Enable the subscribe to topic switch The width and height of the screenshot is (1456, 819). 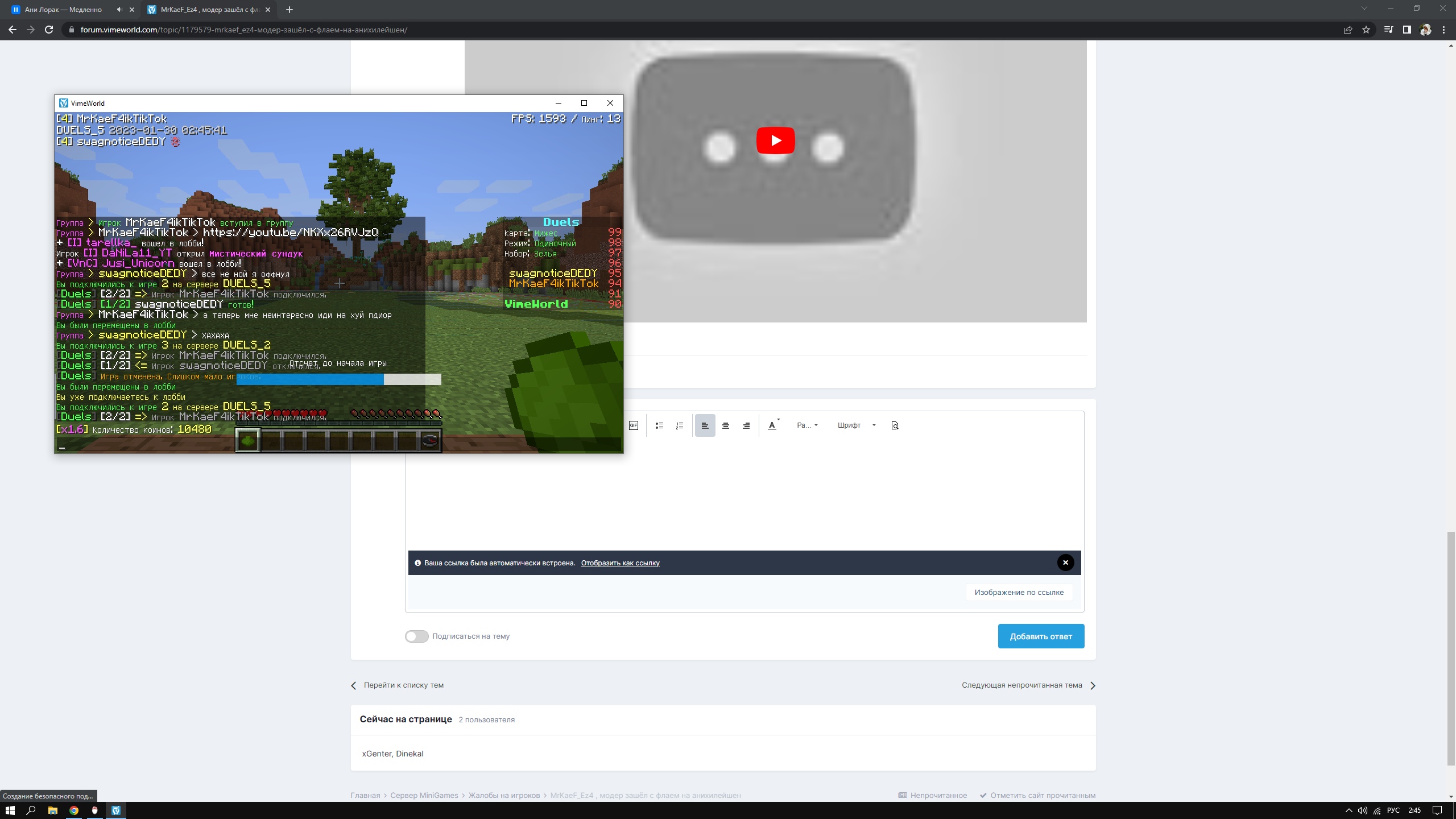pyautogui.click(x=416, y=636)
